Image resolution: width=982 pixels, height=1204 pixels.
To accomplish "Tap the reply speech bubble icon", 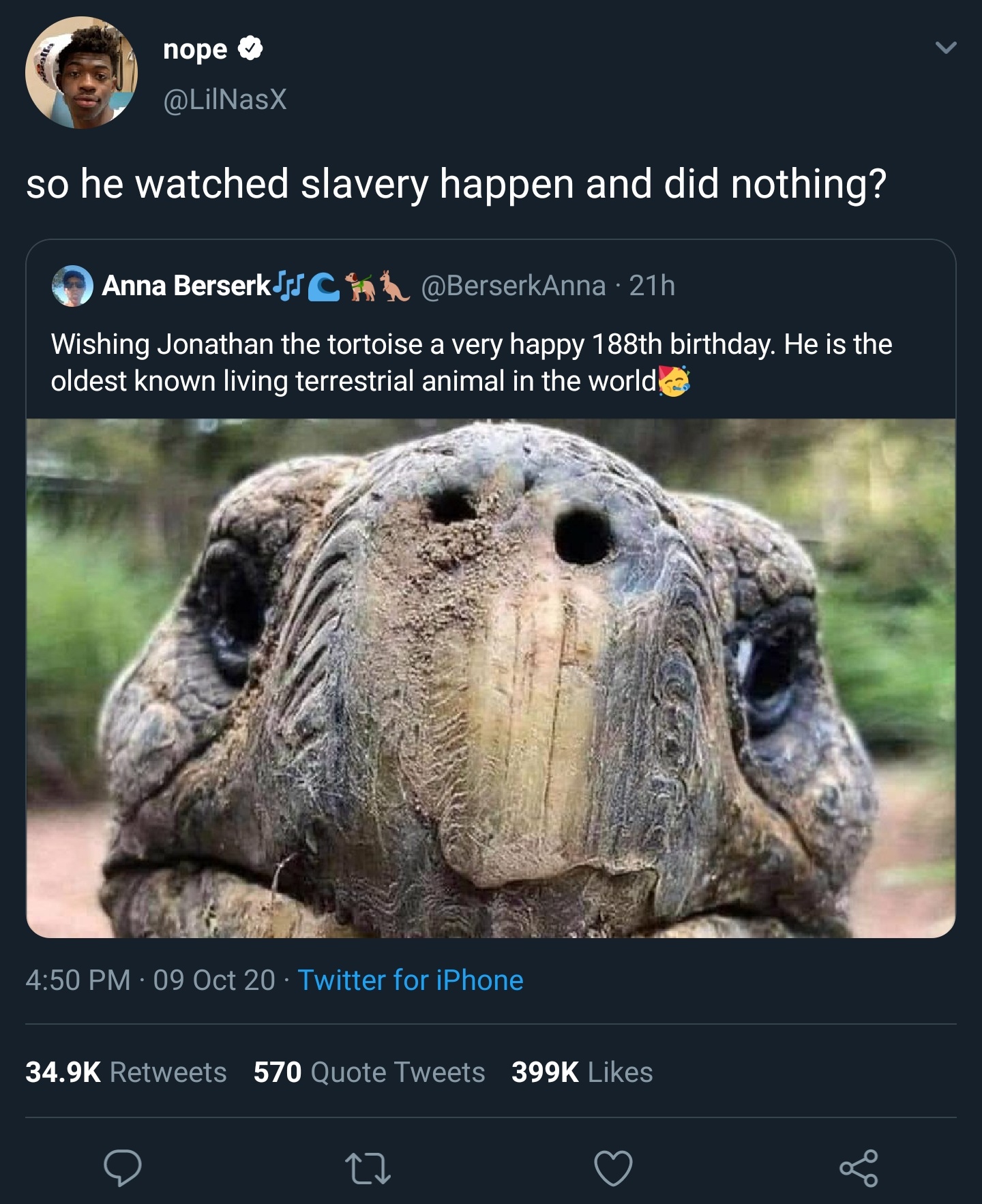I will tap(123, 1168).
